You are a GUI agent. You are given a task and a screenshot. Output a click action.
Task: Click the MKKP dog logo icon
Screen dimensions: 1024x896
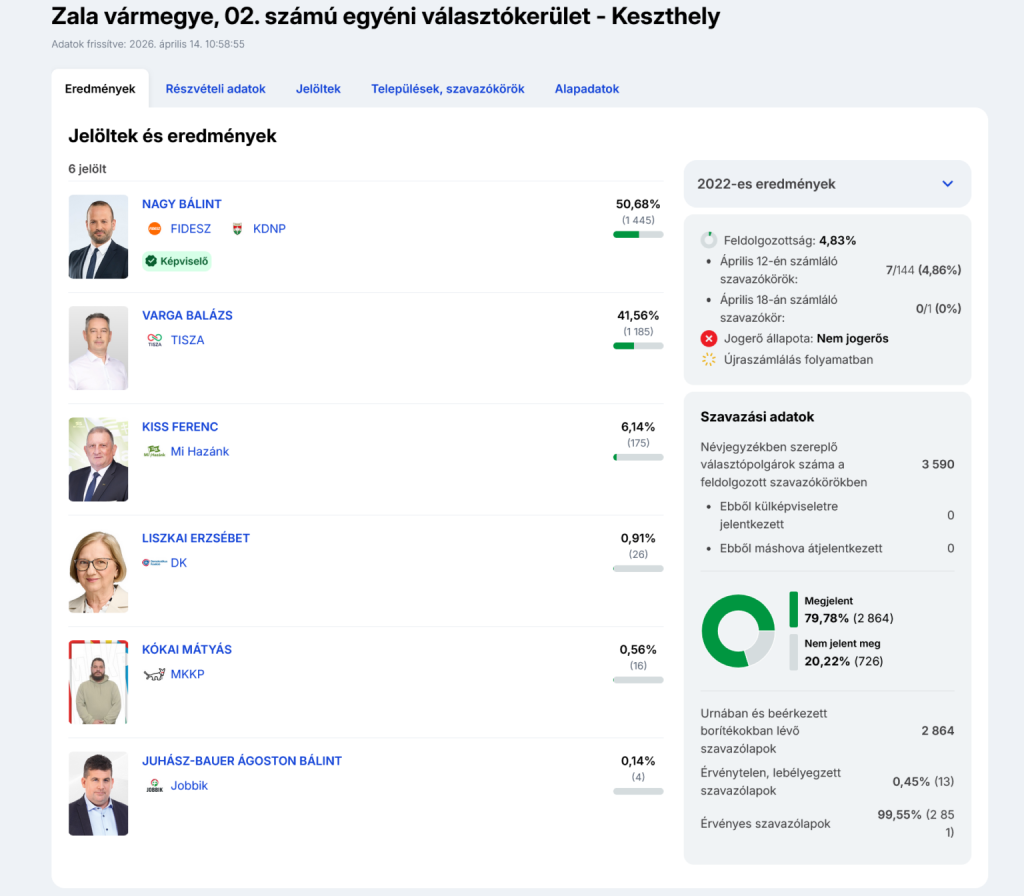pyautogui.click(x=154, y=674)
